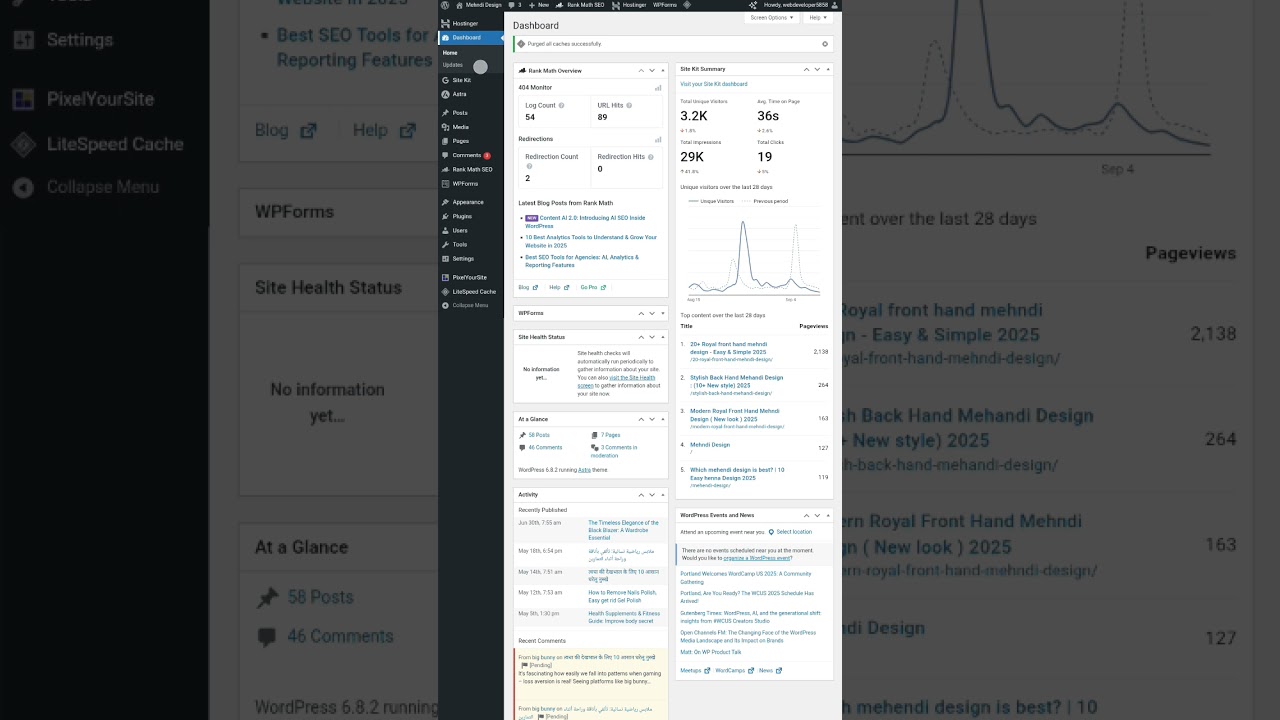Open the Screen Options dropdown
This screenshot has width=1280, height=720.
[772, 17]
